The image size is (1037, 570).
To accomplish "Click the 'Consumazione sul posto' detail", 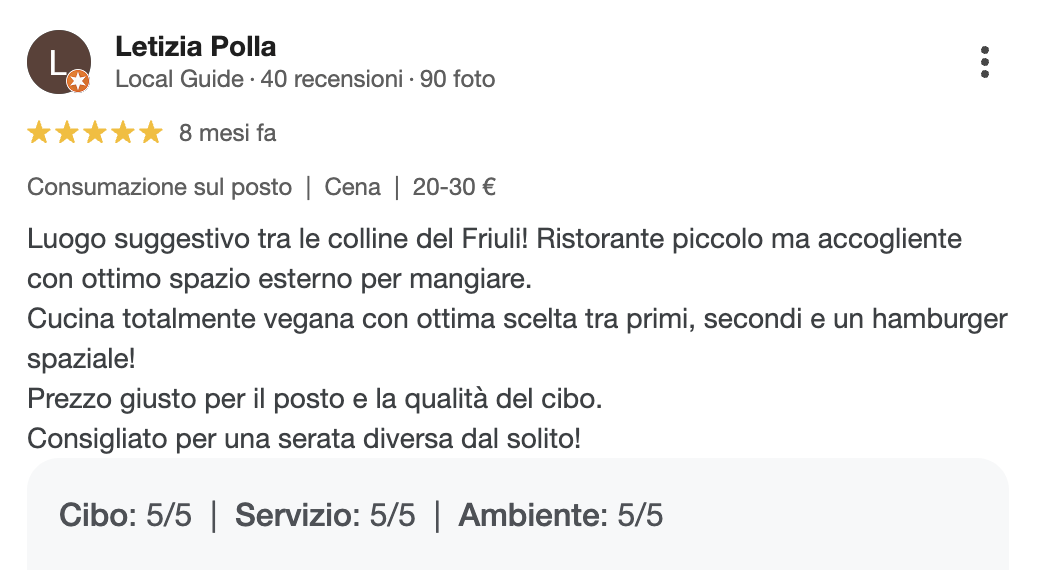I will coord(160,187).
